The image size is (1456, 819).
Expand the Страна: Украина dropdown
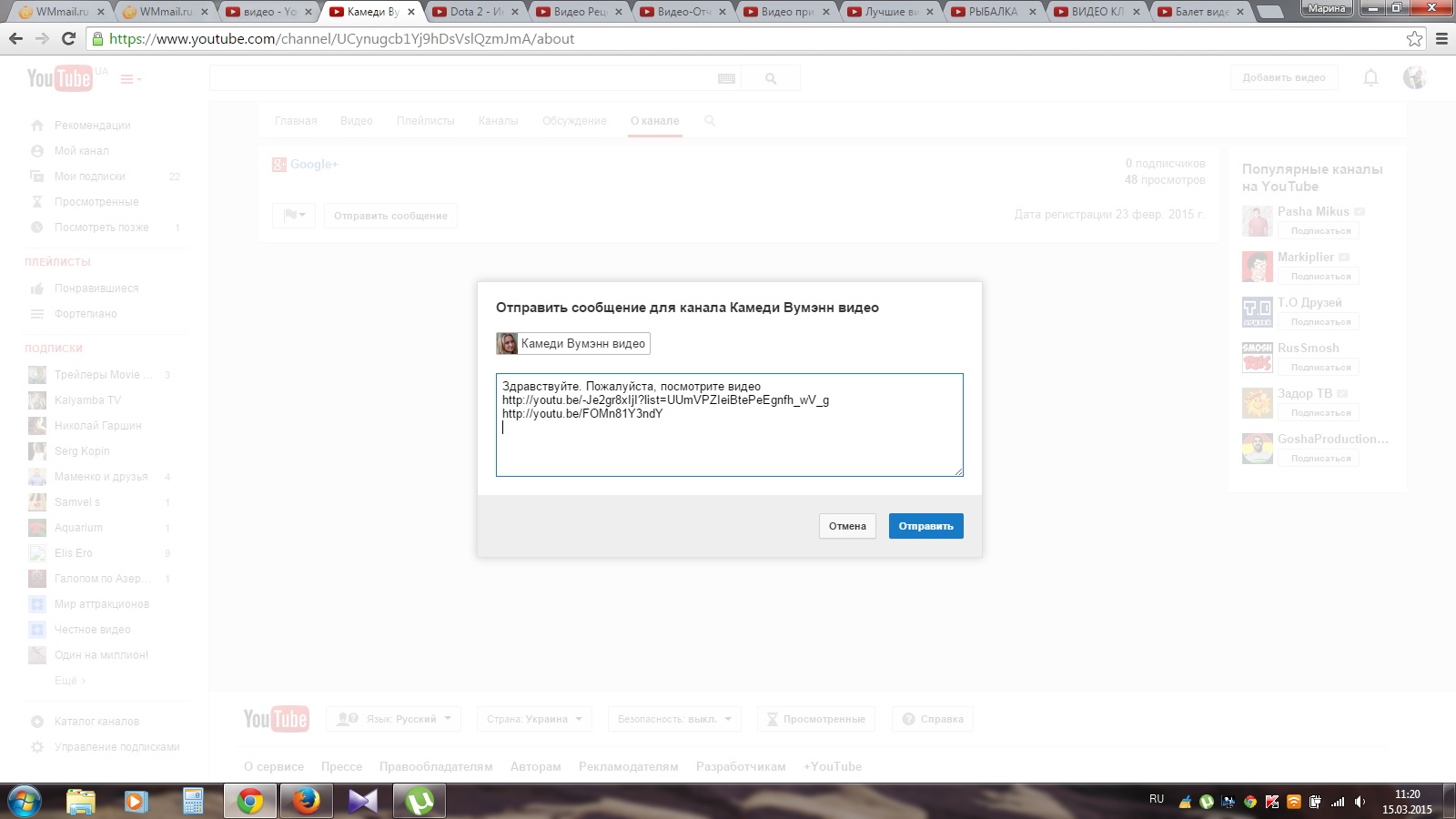click(535, 719)
